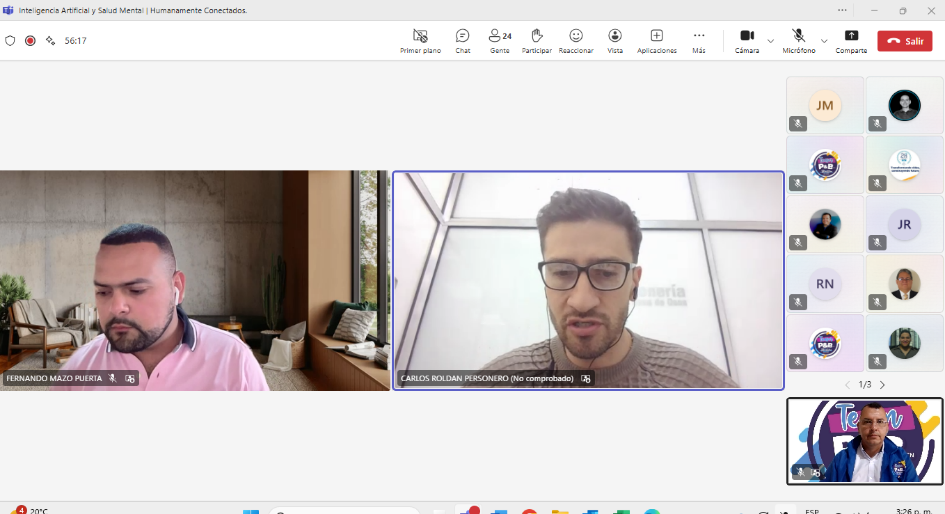
Task: Click the shield security icon
Action: coord(10,41)
